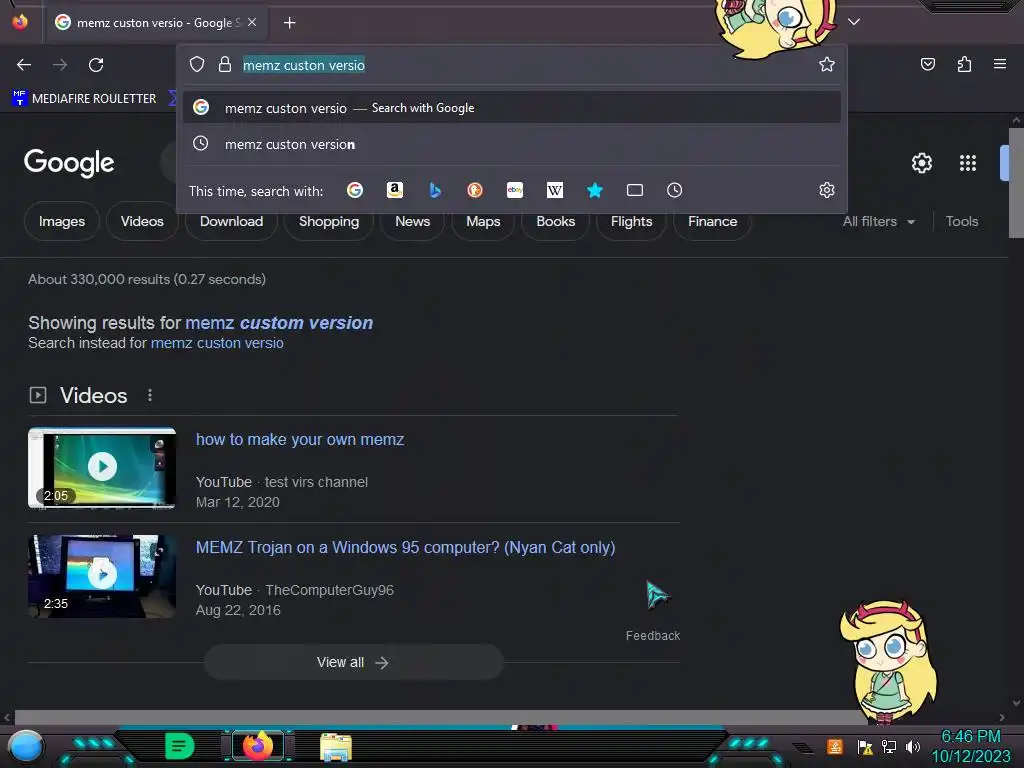Click the horizontal page scrollbar

click(441, 717)
